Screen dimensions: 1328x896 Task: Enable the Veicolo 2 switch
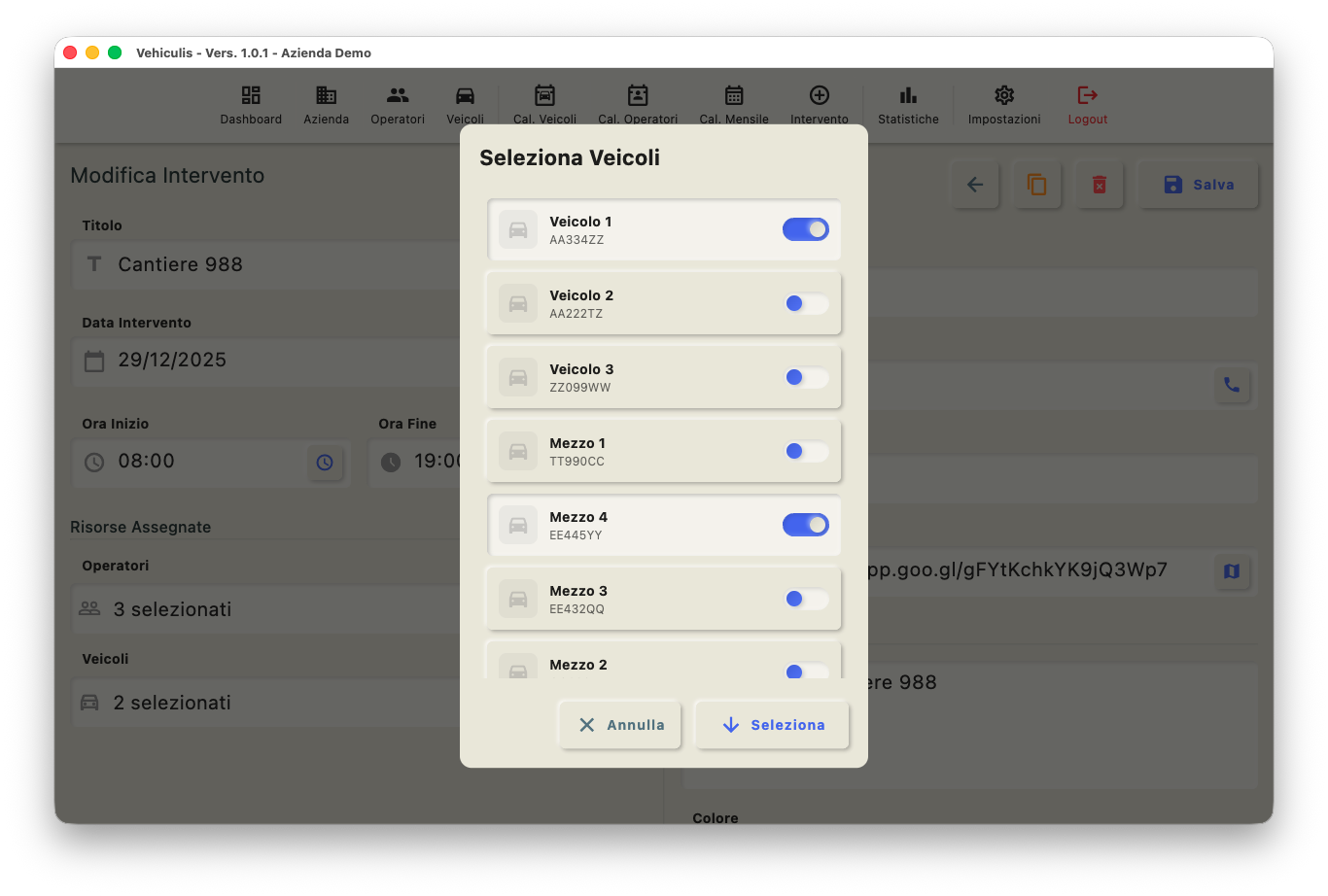(805, 303)
